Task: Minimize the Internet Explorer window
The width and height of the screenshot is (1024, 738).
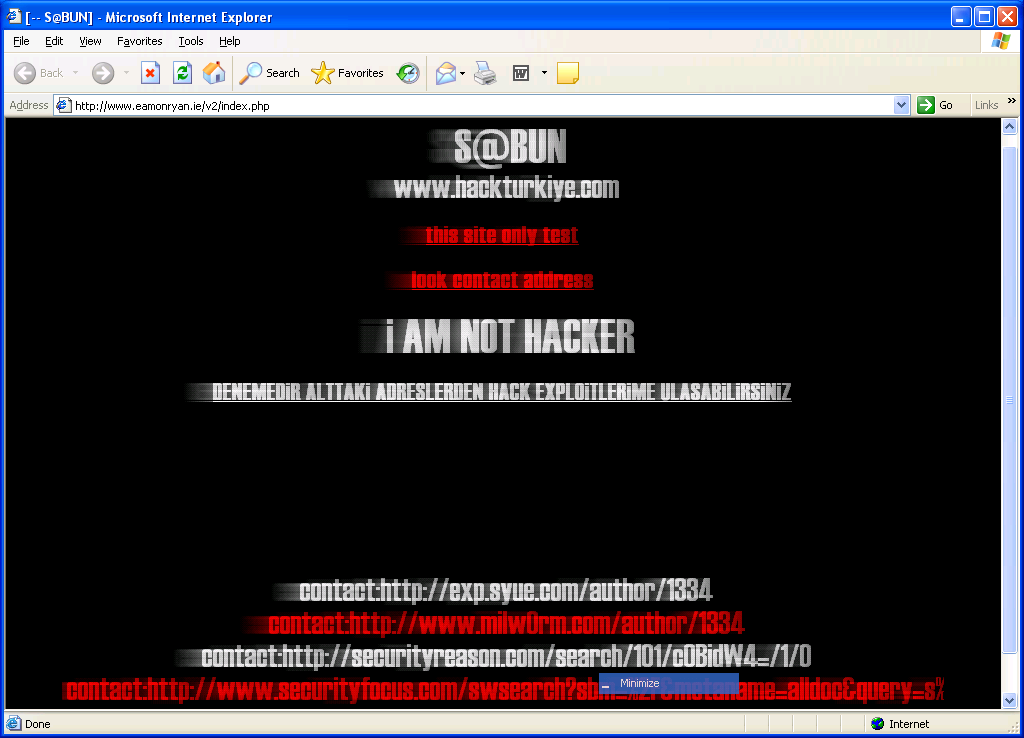Action: (x=961, y=16)
